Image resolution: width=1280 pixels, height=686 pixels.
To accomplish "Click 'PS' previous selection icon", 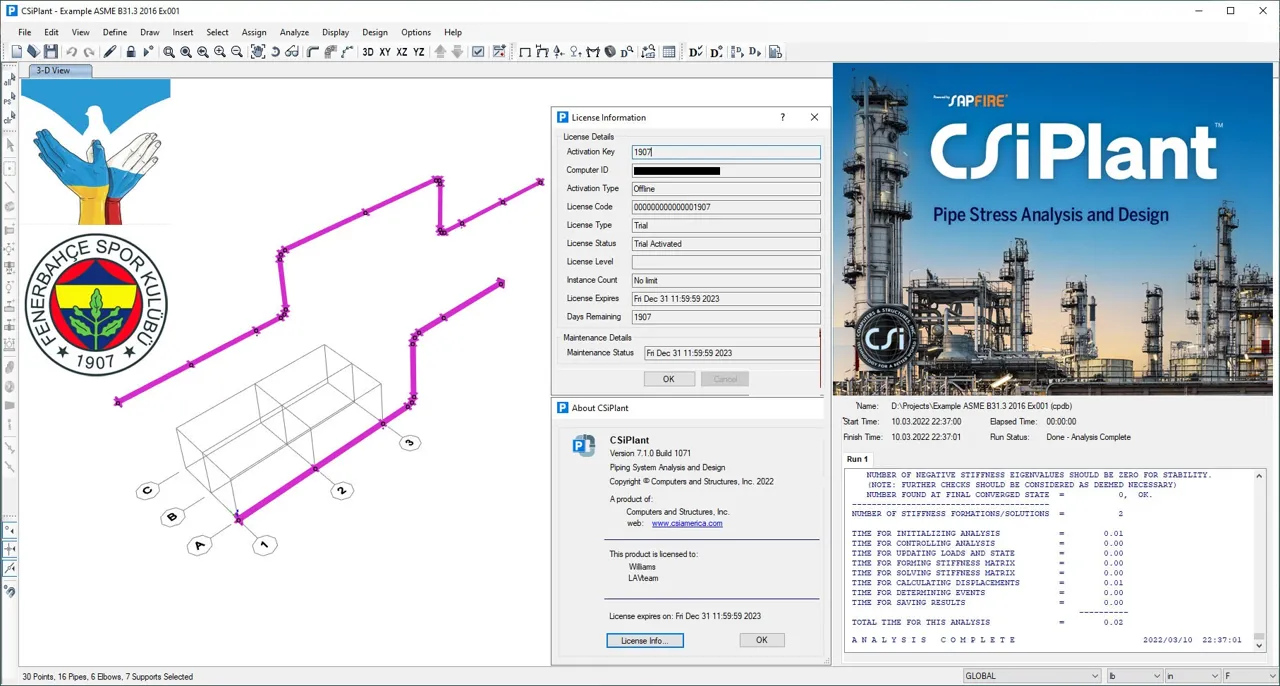I will [x=9, y=100].
